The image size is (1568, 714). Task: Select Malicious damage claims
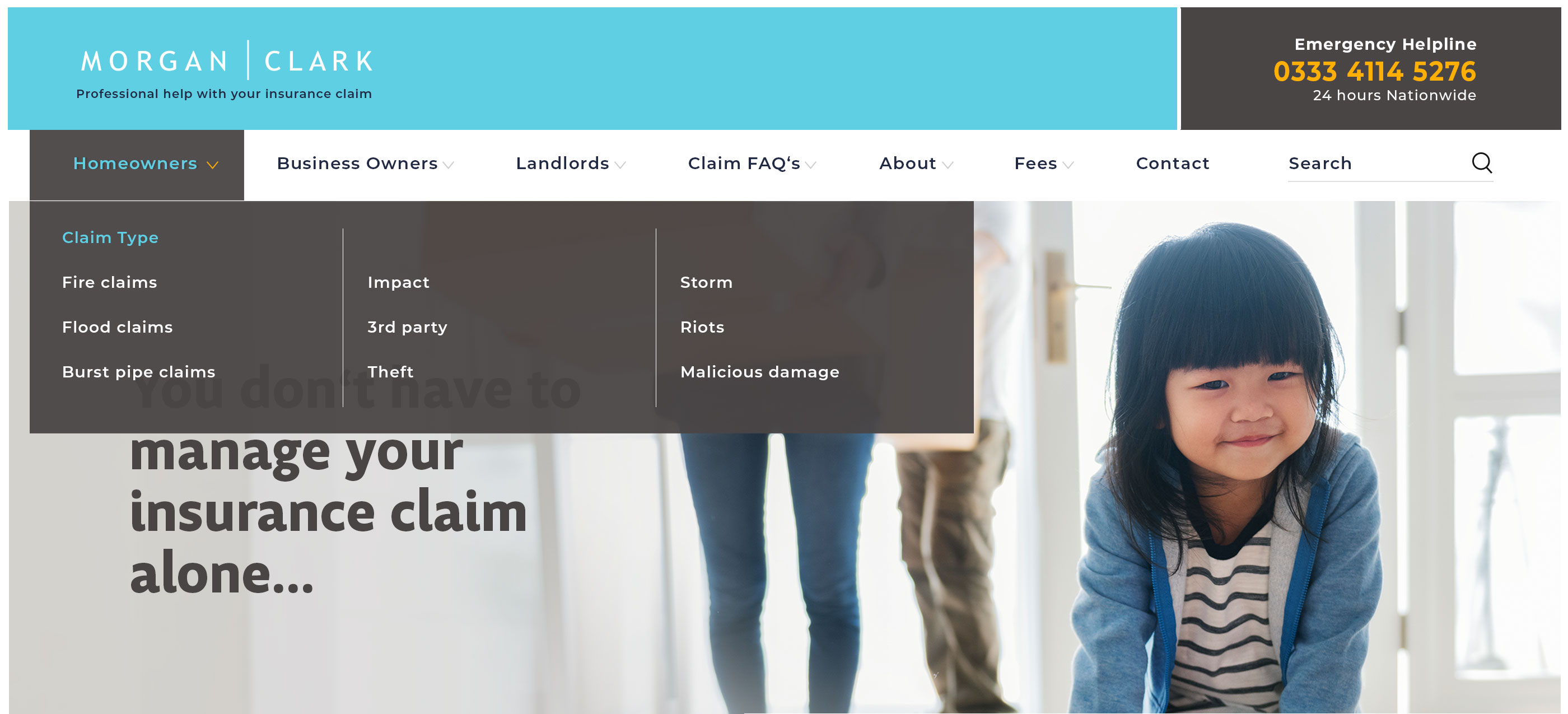point(760,372)
